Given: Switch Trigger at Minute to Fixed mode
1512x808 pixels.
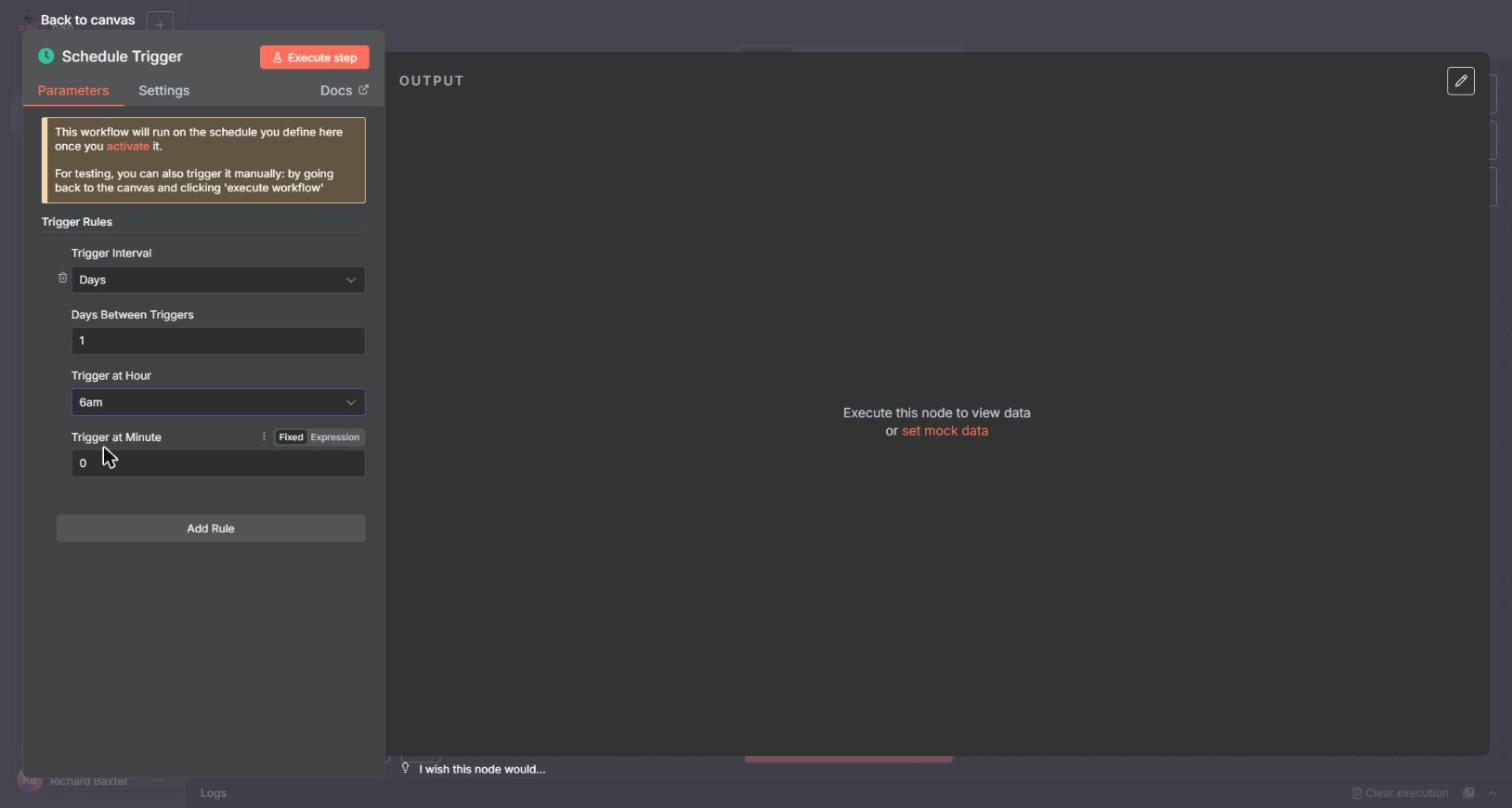Looking at the screenshot, I should click(x=291, y=437).
